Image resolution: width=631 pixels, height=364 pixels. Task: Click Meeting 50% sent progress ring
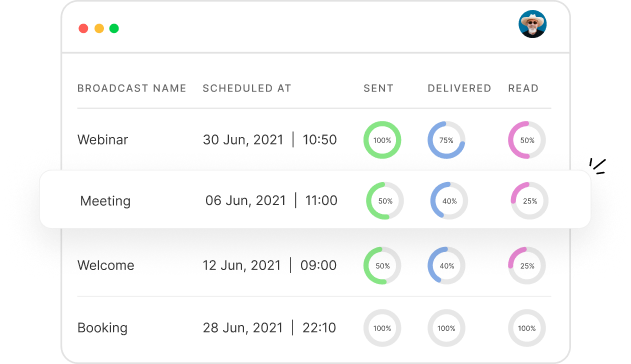tap(385, 201)
